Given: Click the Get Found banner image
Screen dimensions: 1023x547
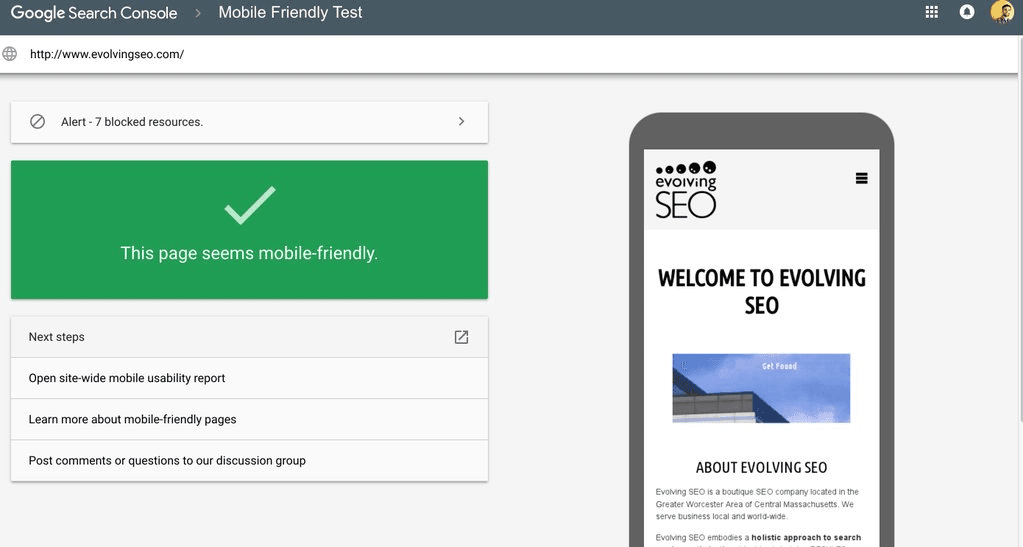Looking at the screenshot, I should tap(761, 388).
